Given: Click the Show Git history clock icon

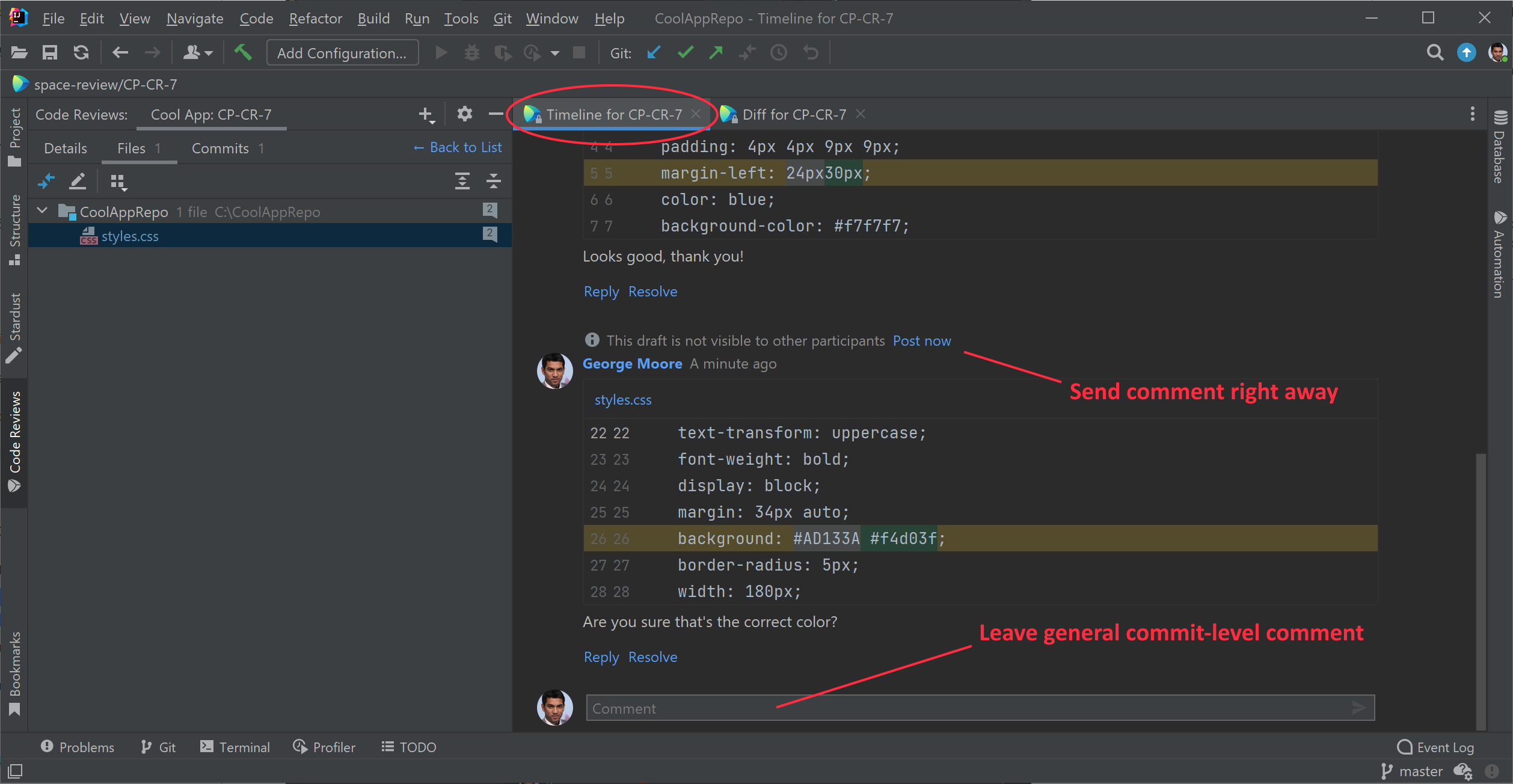Looking at the screenshot, I should click(x=778, y=53).
